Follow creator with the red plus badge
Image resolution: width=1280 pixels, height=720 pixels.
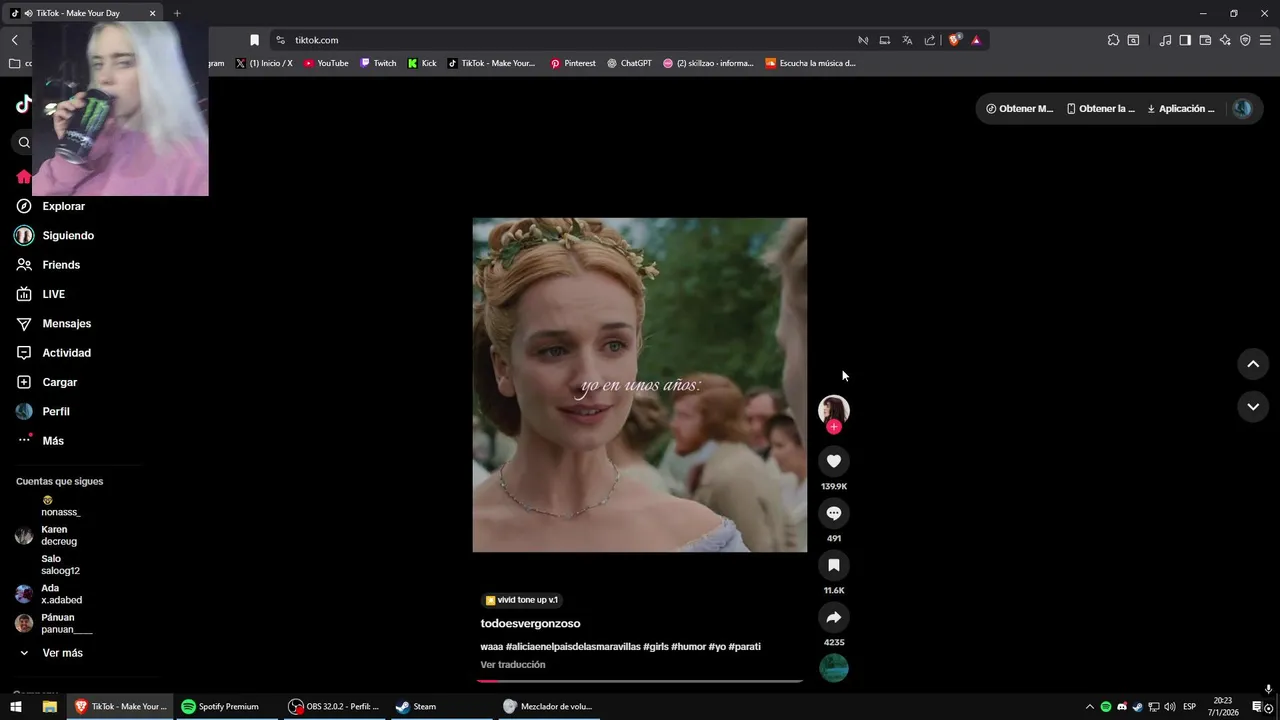click(x=834, y=427)
